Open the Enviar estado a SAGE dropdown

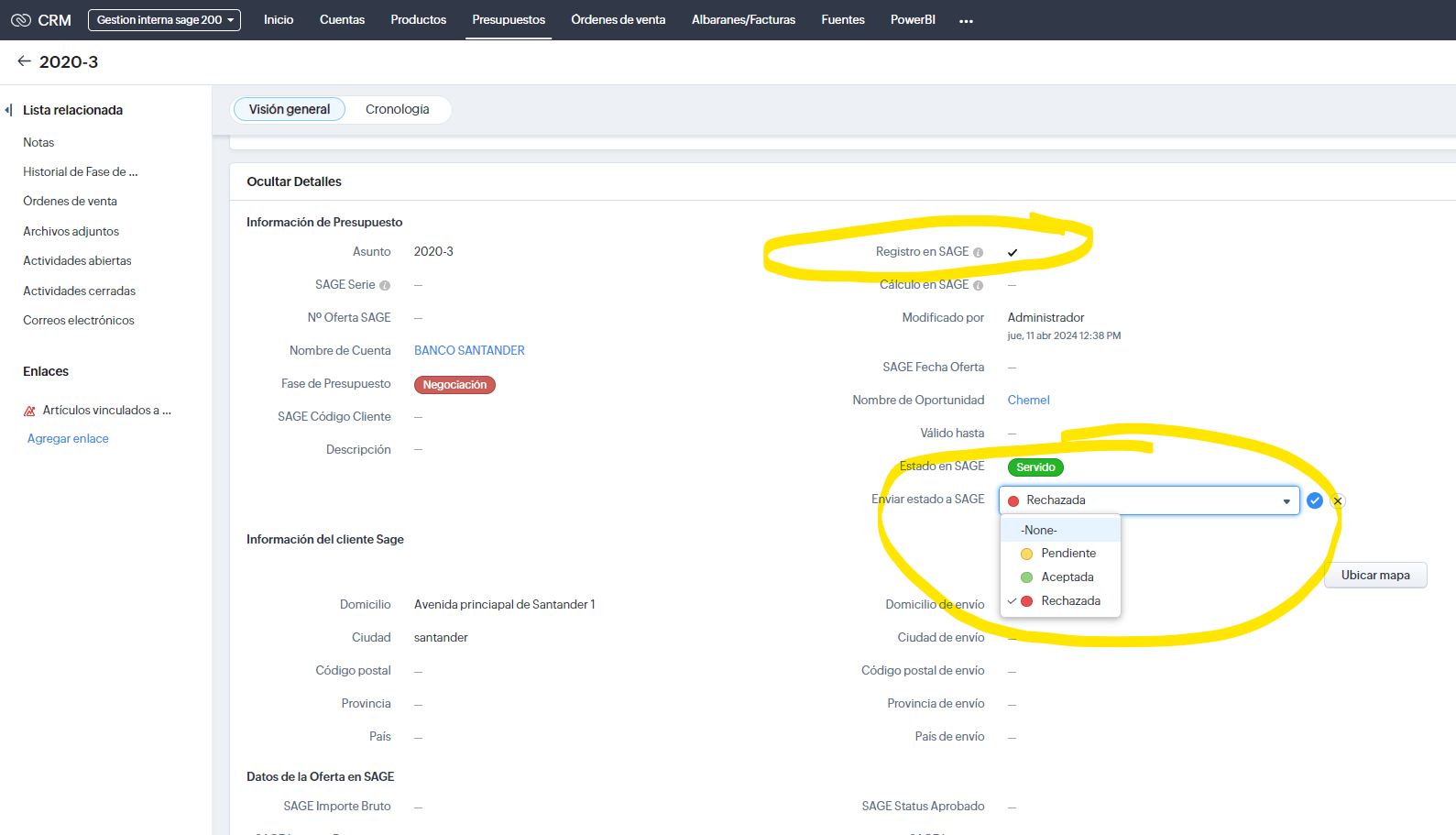coord(1149,500)
